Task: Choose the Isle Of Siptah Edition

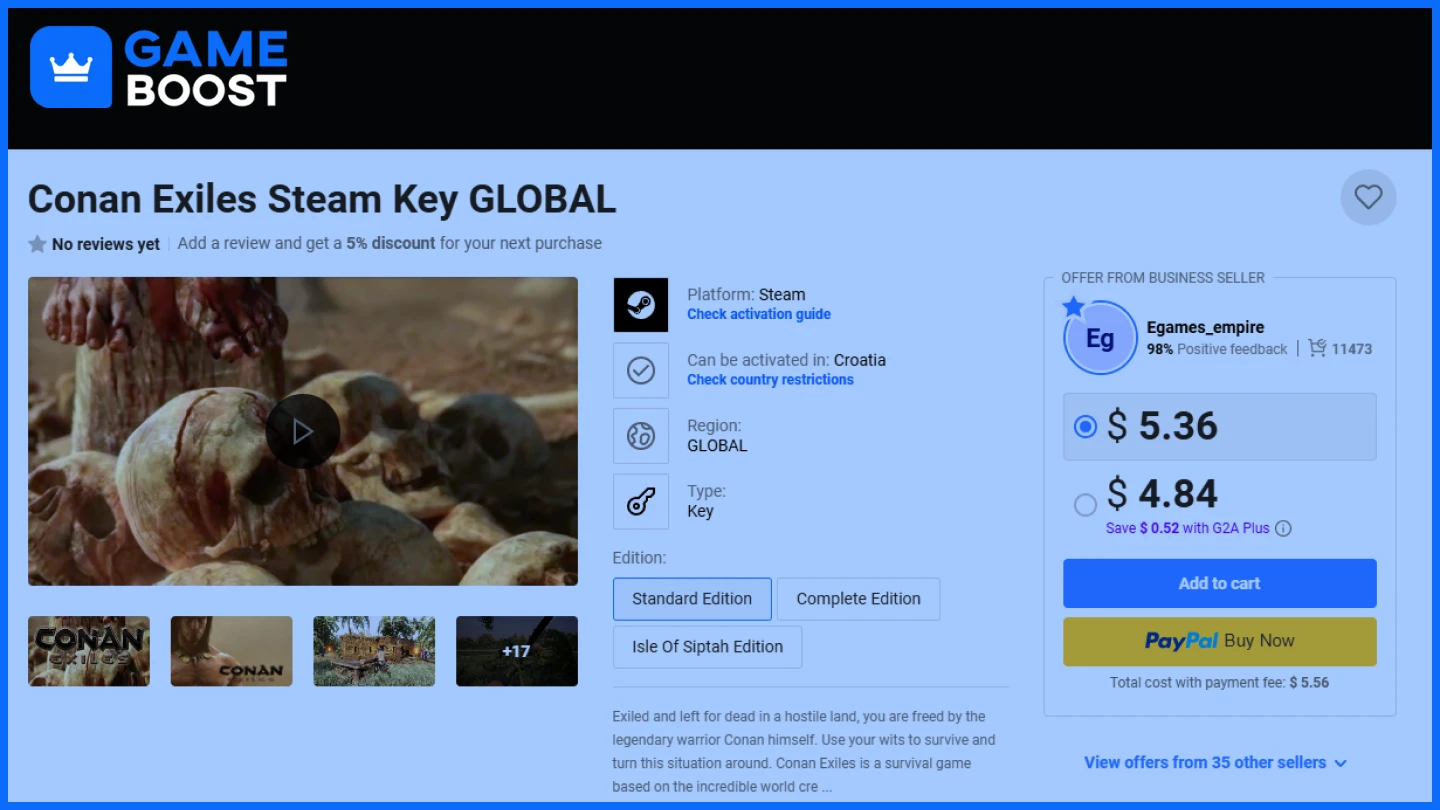Action: [707, 647]
